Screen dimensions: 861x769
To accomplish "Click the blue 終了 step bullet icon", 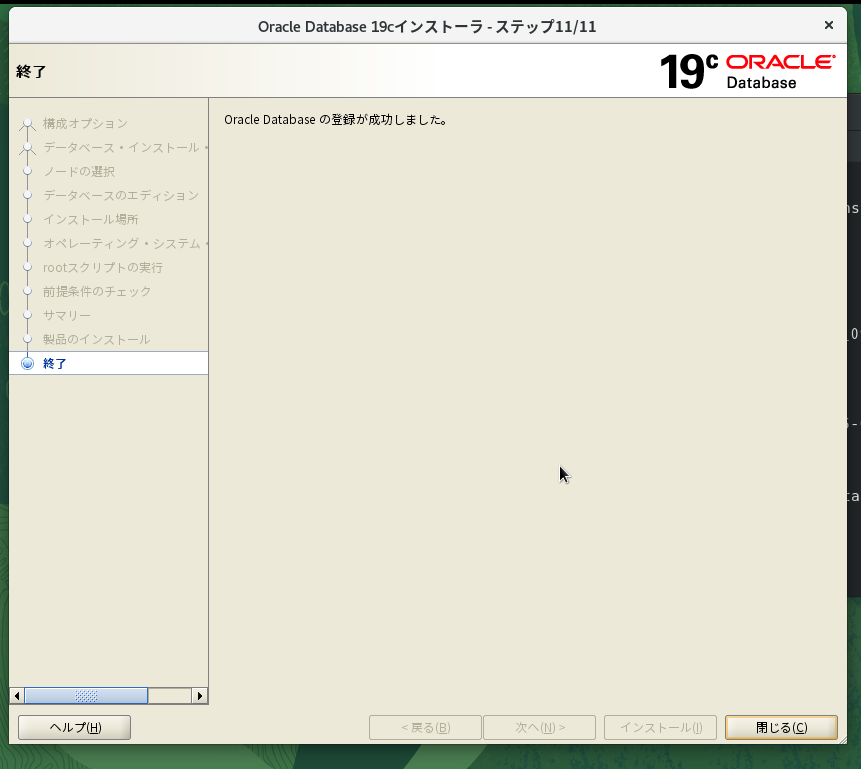I will click(27, 363).
